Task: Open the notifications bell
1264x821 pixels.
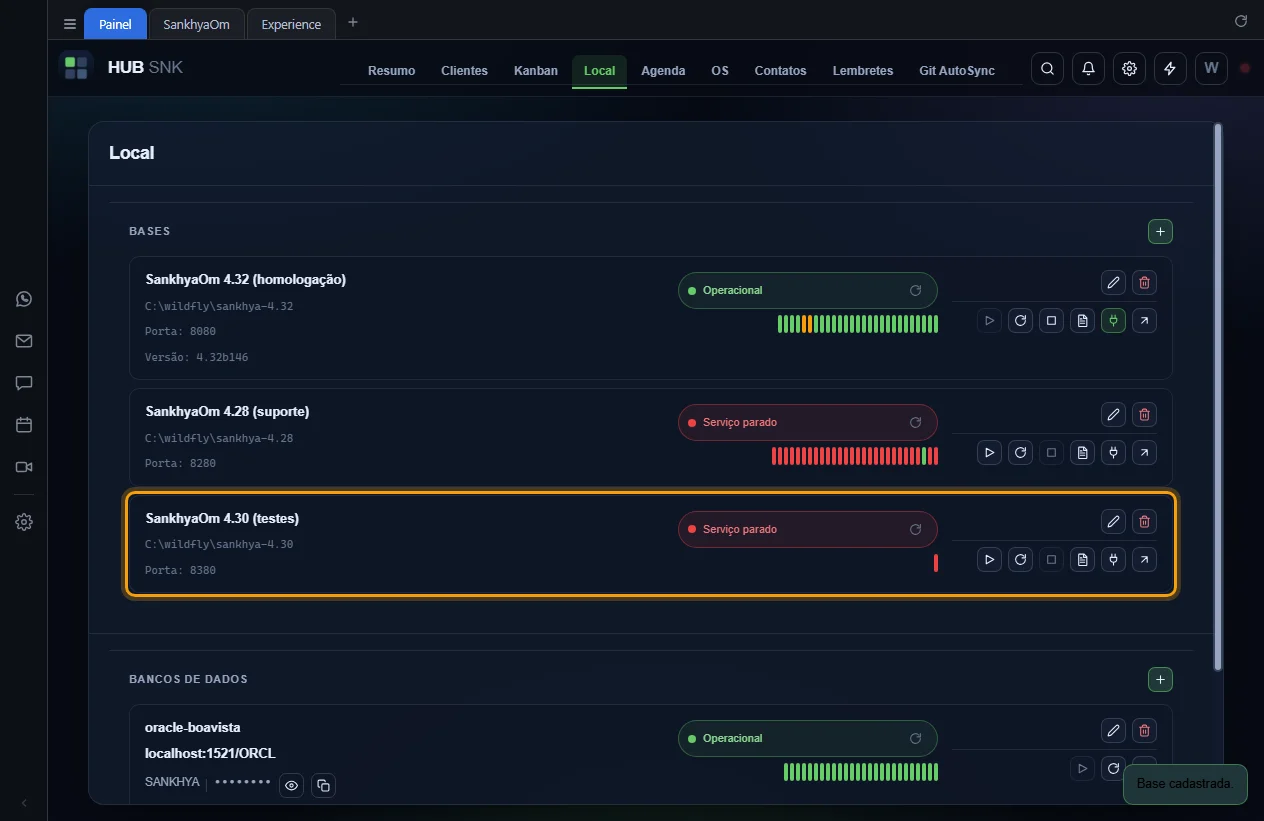Action: [1088, 69]
